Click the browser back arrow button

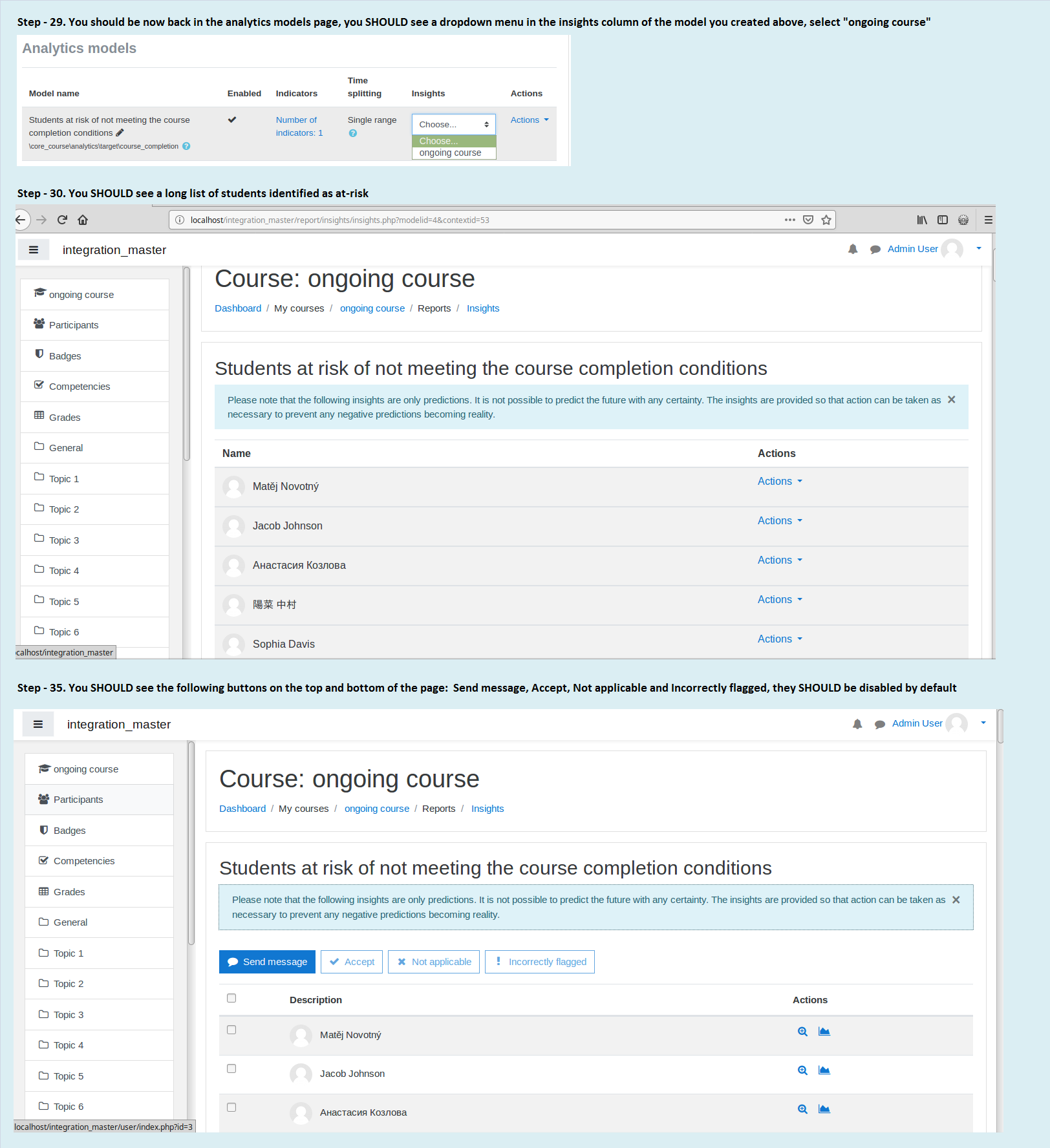pyautogui.click(x=21, y=220)
